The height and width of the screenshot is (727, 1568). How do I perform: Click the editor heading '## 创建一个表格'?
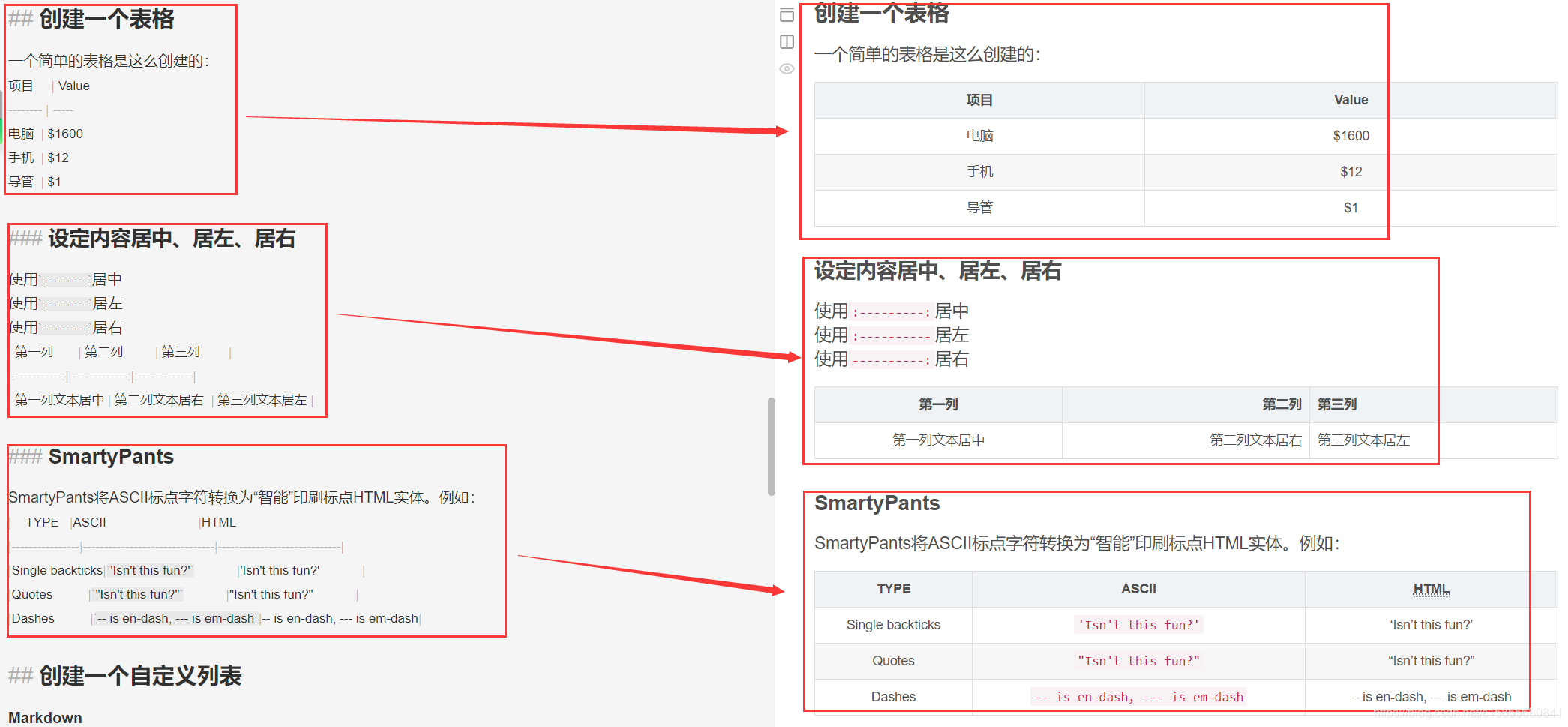pos(91,19)
